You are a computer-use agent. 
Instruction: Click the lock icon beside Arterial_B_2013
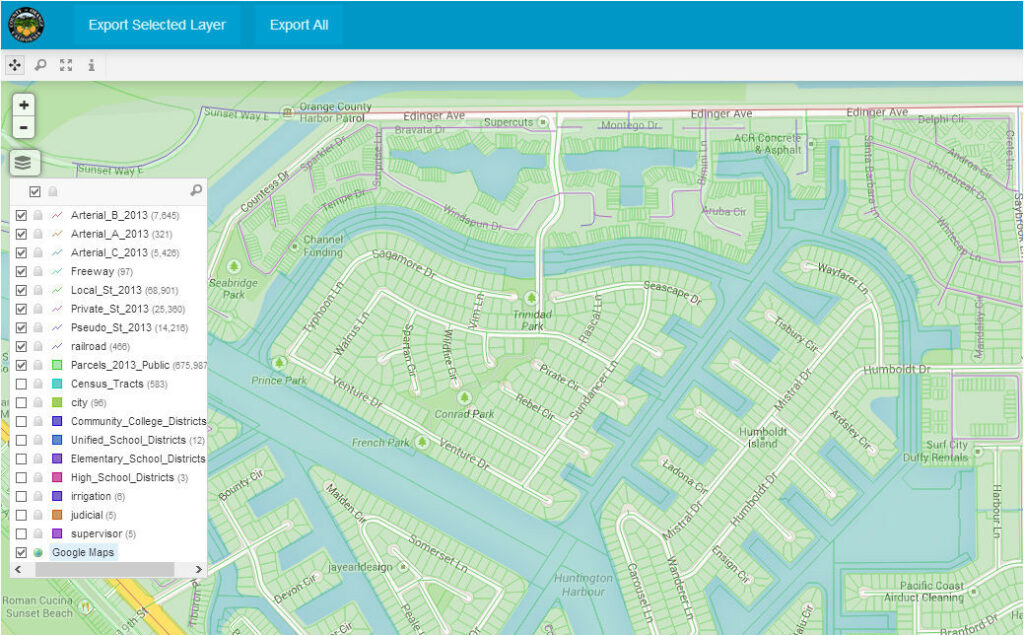[38, 215]
